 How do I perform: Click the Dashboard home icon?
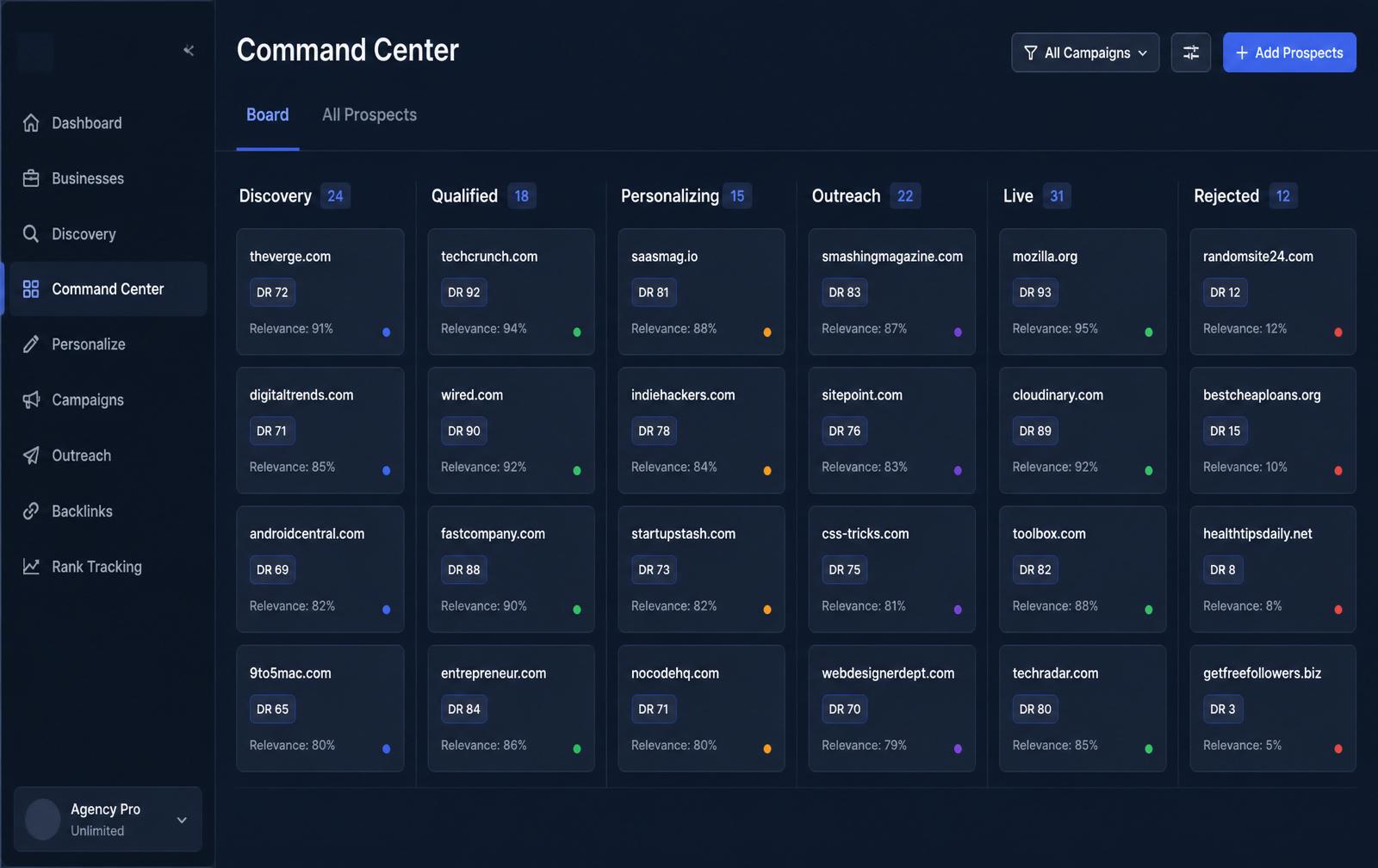[x=31, y=123]
